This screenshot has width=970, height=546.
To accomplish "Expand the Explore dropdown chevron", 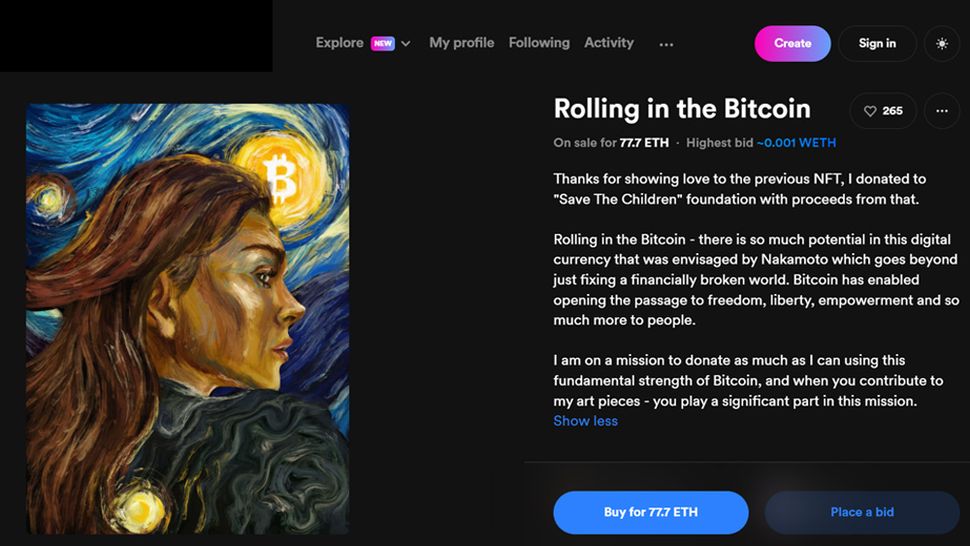I will pyautogui.click(x=406, y=44).
